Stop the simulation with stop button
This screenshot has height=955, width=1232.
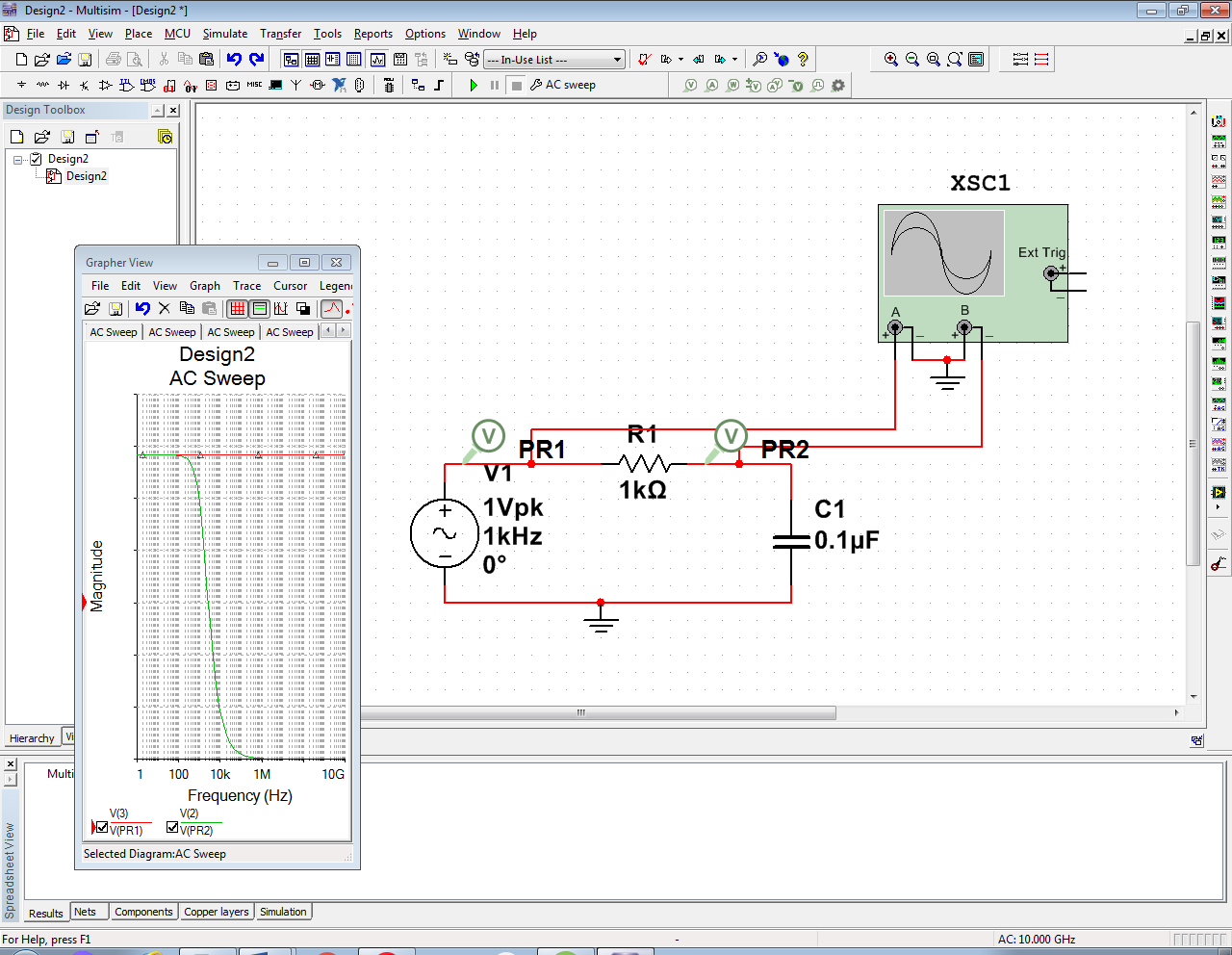pyautogui.click(x=516, y=85)
